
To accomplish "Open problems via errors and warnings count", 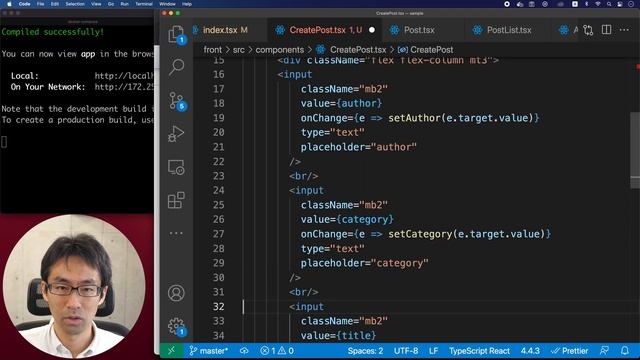I will 277,351.
